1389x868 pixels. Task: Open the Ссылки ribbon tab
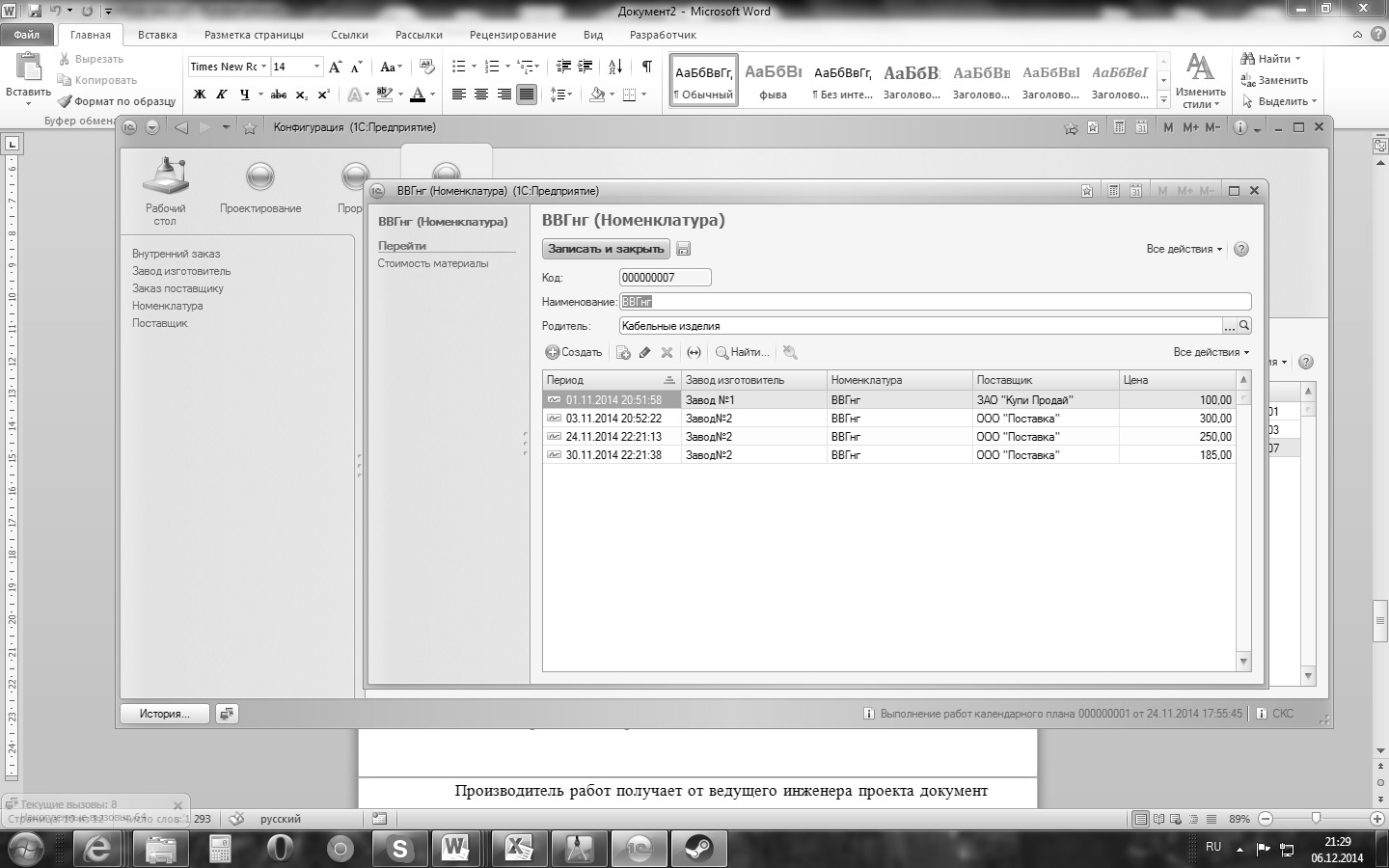pyautogui.click(x=349, y=35)
